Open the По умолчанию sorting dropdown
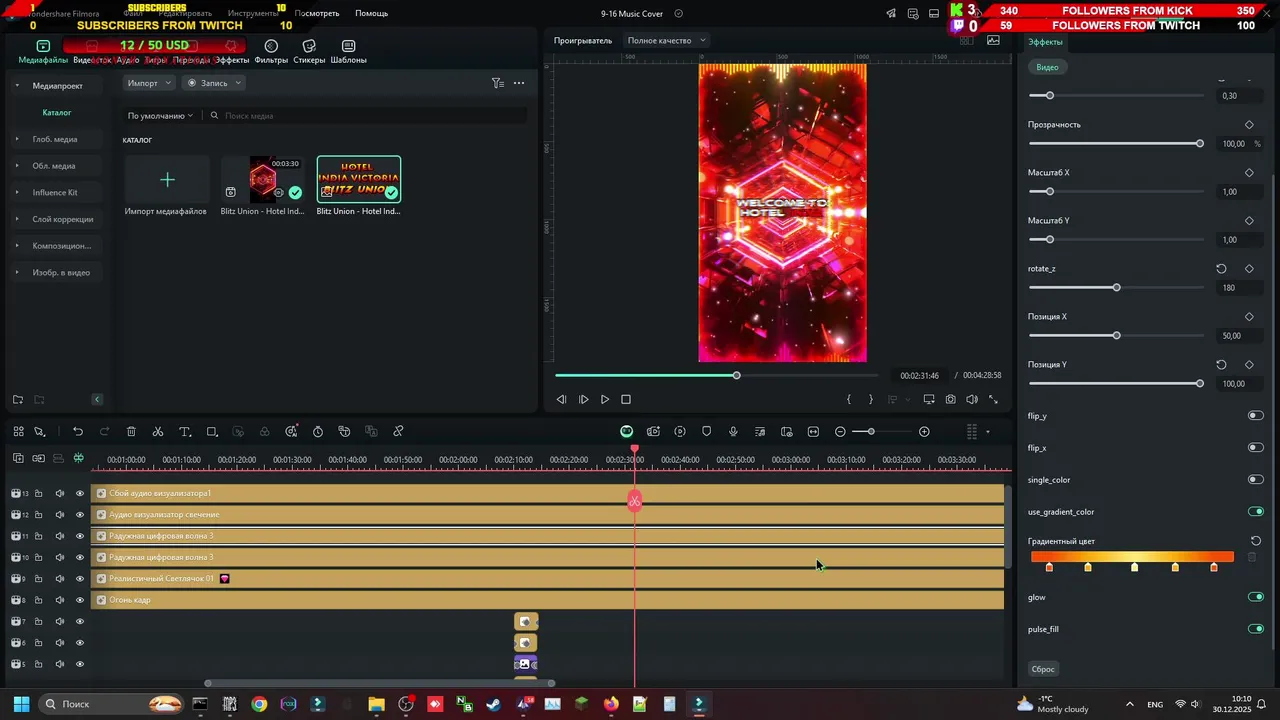This screenshot has width=1280, height=720. tap(160, 116)
